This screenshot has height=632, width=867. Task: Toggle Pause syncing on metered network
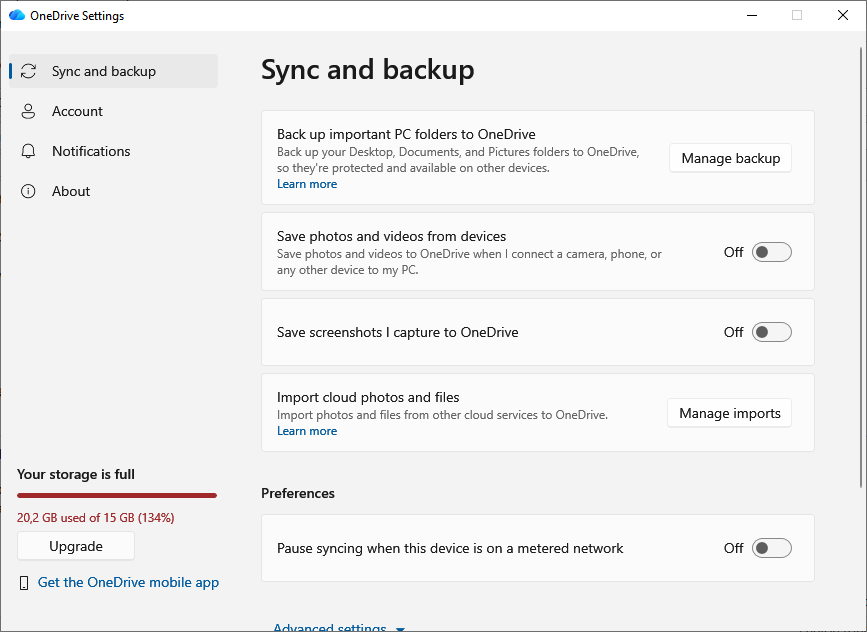pos(771,549)
